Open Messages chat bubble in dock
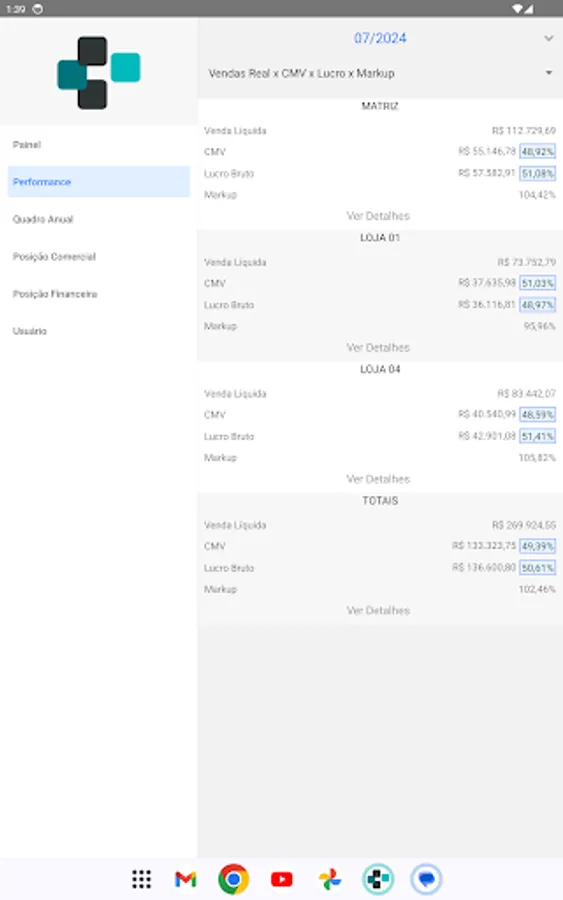563x900 pixels. [426, 879]
